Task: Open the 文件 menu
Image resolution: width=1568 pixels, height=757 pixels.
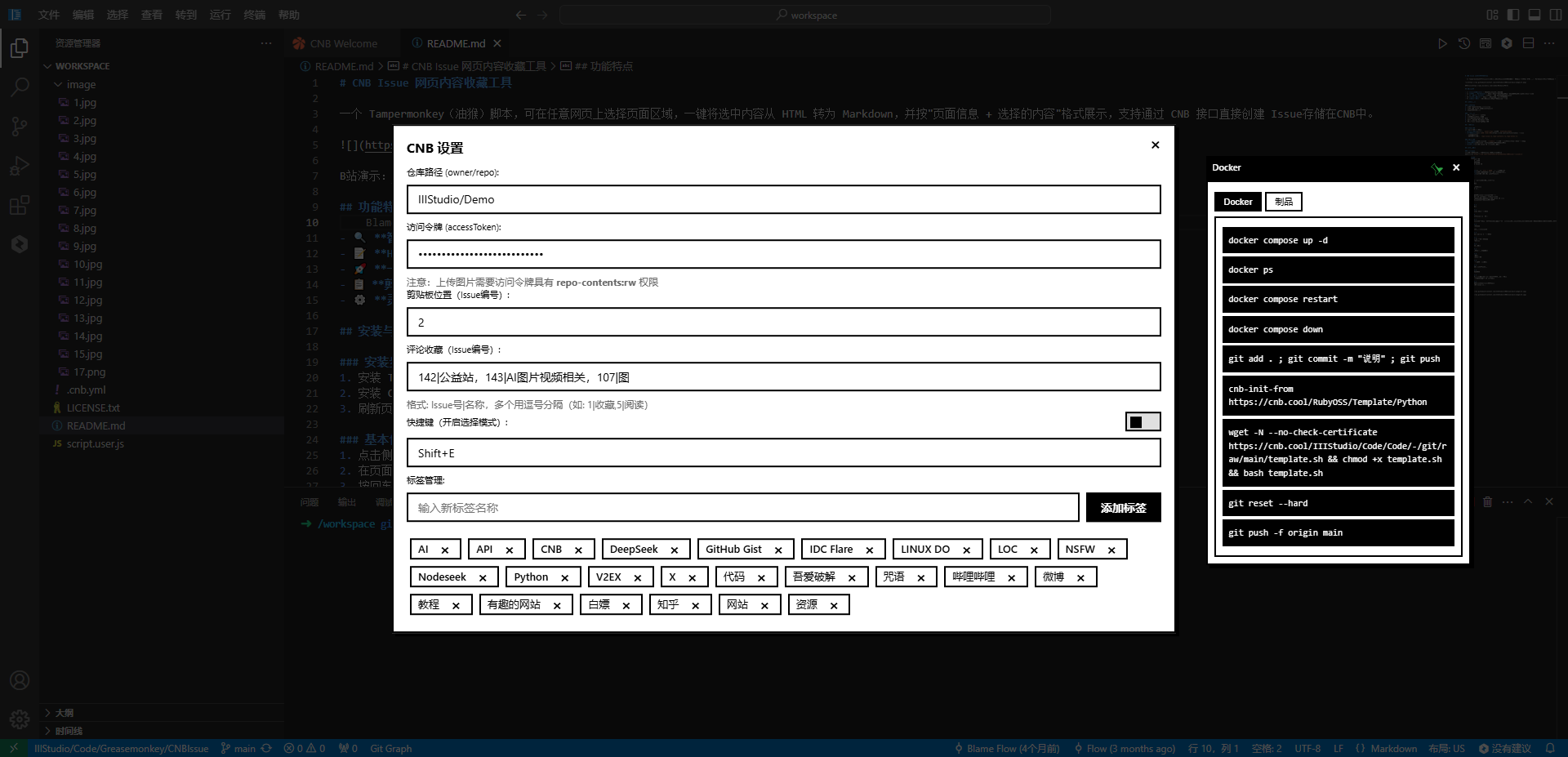Action: click(x=49, y=15)
